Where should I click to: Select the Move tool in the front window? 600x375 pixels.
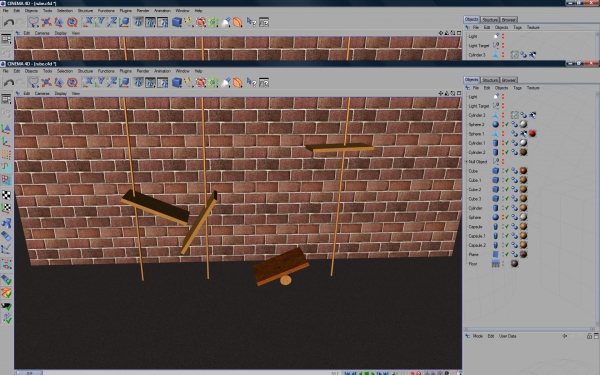pos(46,83)
